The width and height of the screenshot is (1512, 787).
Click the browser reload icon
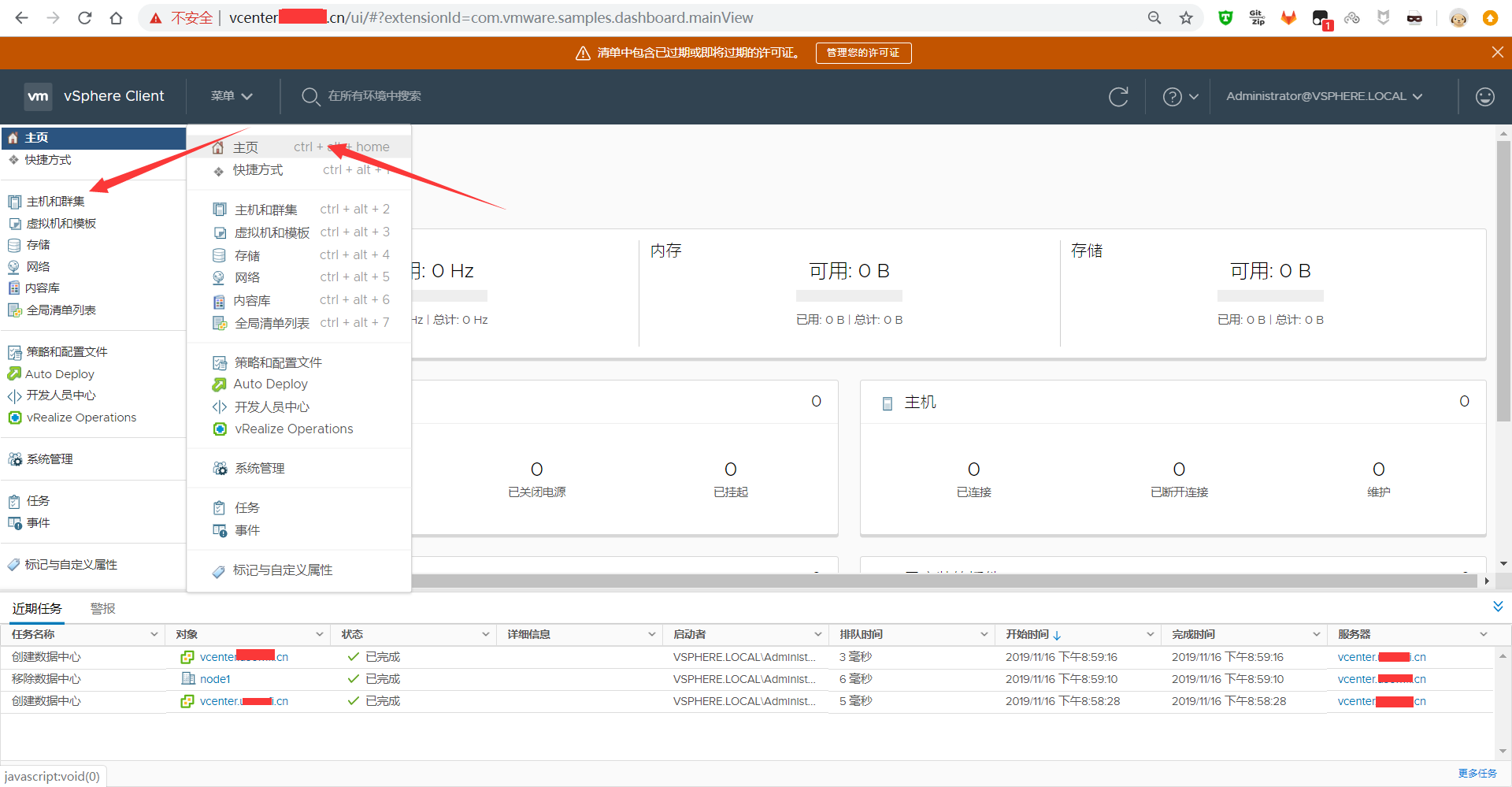(x=84, y=17)
